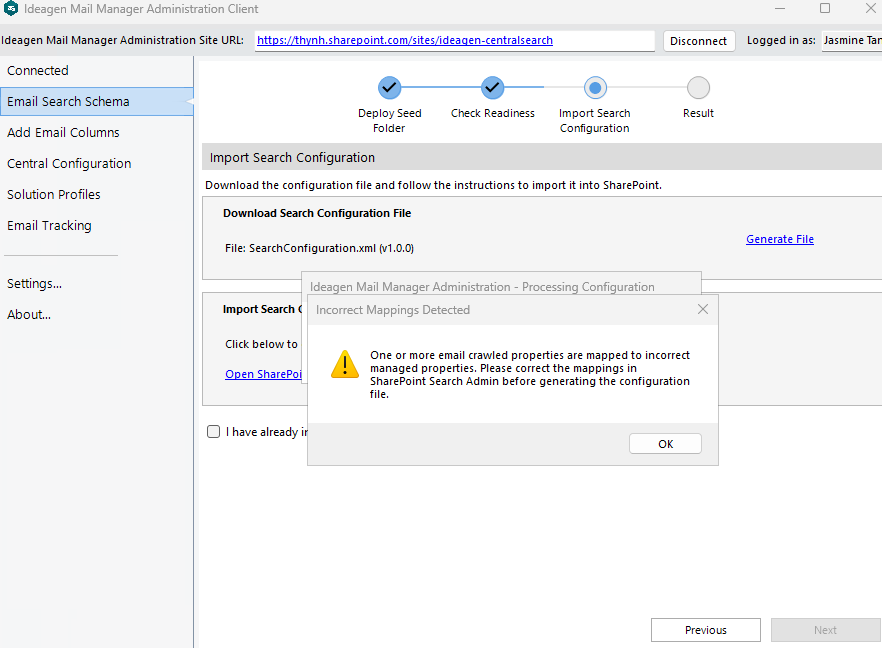Click the Open SharePoint link
This screenshot has width=882, height=648.
pos(263,374)
